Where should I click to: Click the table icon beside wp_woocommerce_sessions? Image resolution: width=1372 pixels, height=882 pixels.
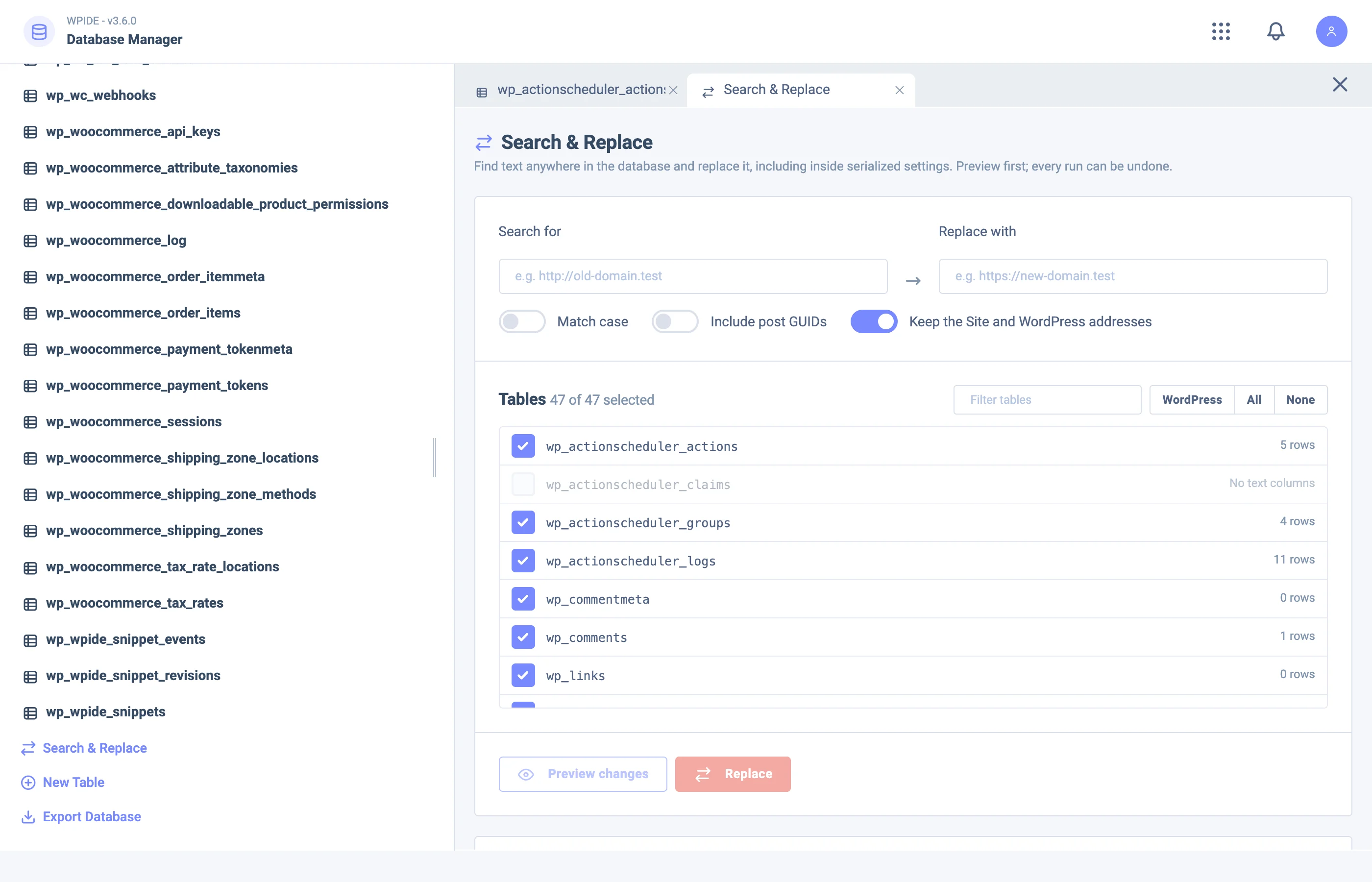pyautogui.click(x=30, y=422)
